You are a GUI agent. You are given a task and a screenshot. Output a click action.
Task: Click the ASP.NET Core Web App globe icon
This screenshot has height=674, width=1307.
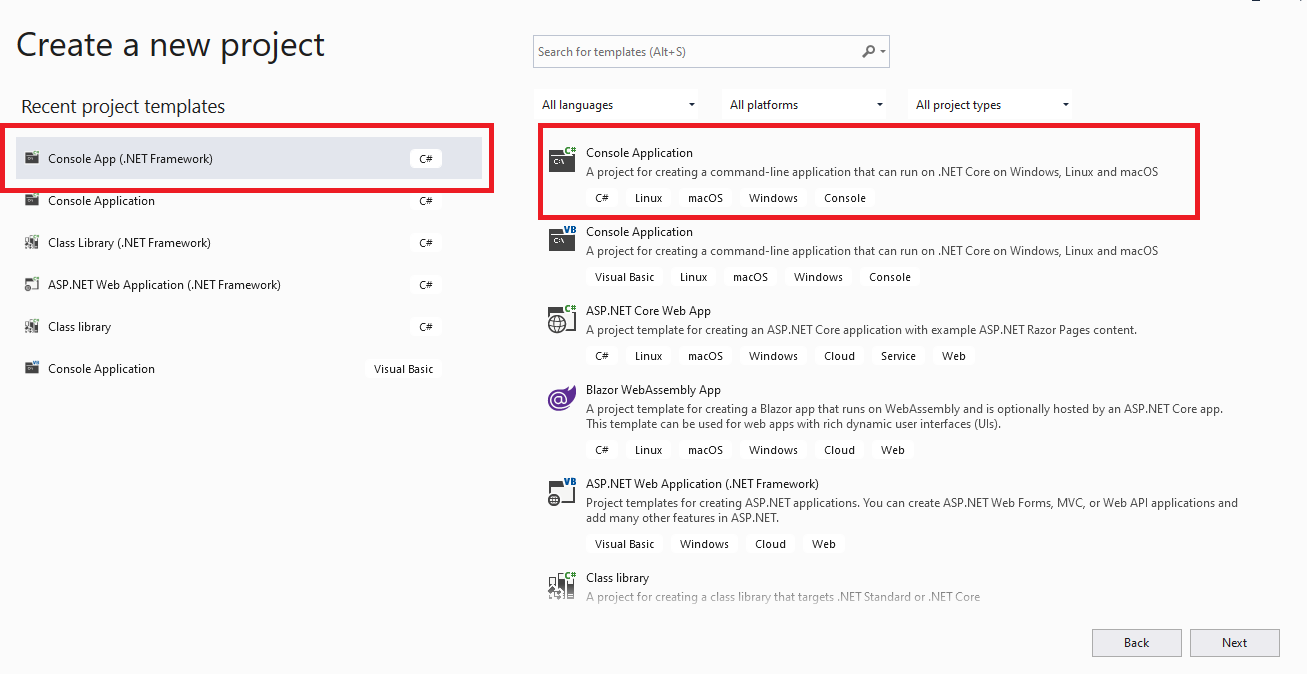pyautogui.click(x=561, y=319)
